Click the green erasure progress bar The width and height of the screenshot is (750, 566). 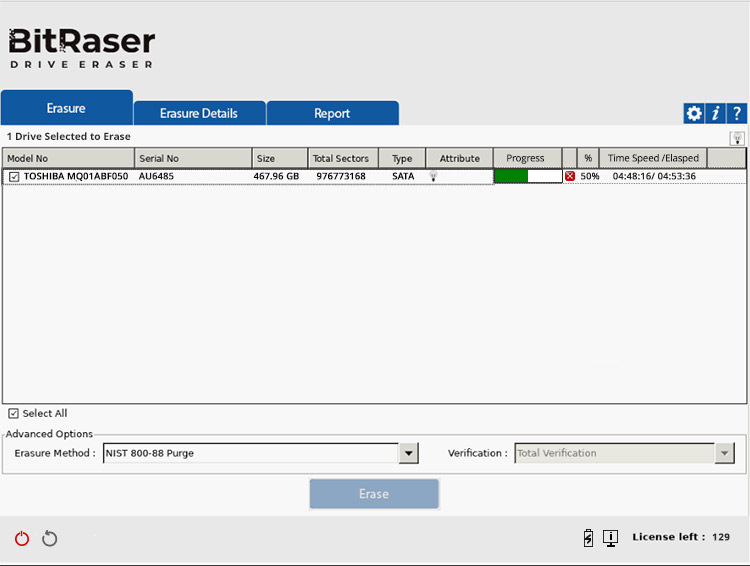(528, 176)
